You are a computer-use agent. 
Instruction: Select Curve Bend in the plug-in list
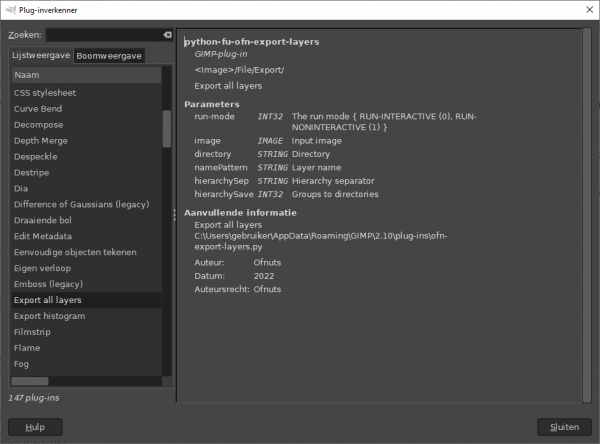86,109
